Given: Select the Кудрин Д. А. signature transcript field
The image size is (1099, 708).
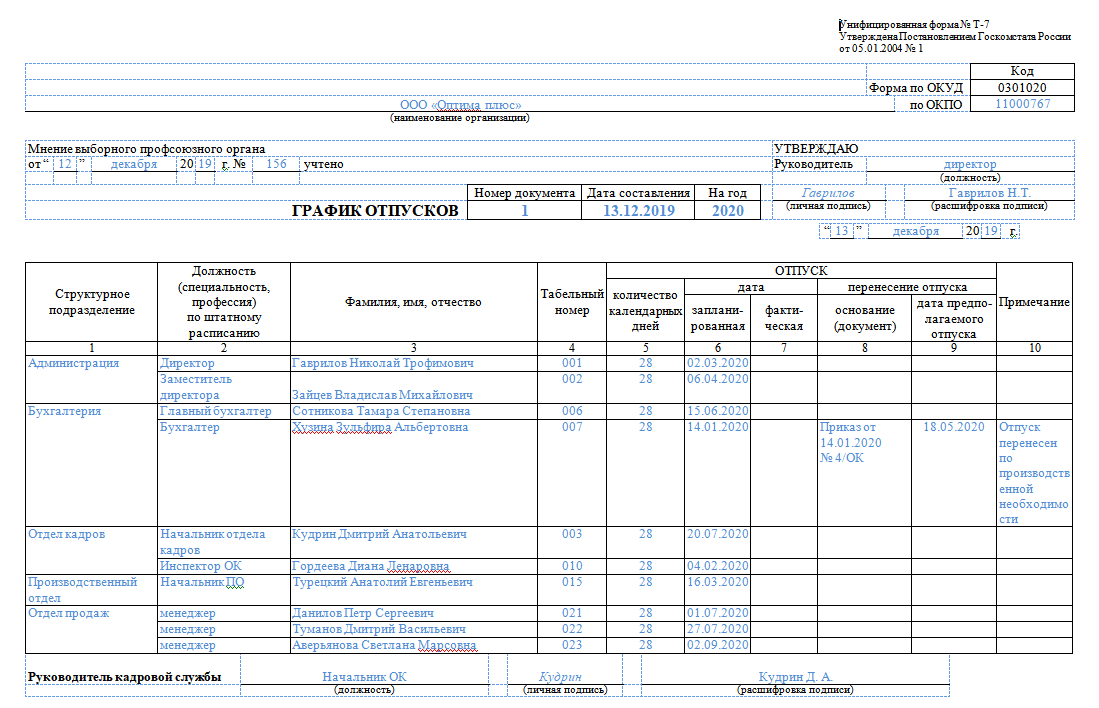Looking at the screenshot, I should tap(795, 676).
